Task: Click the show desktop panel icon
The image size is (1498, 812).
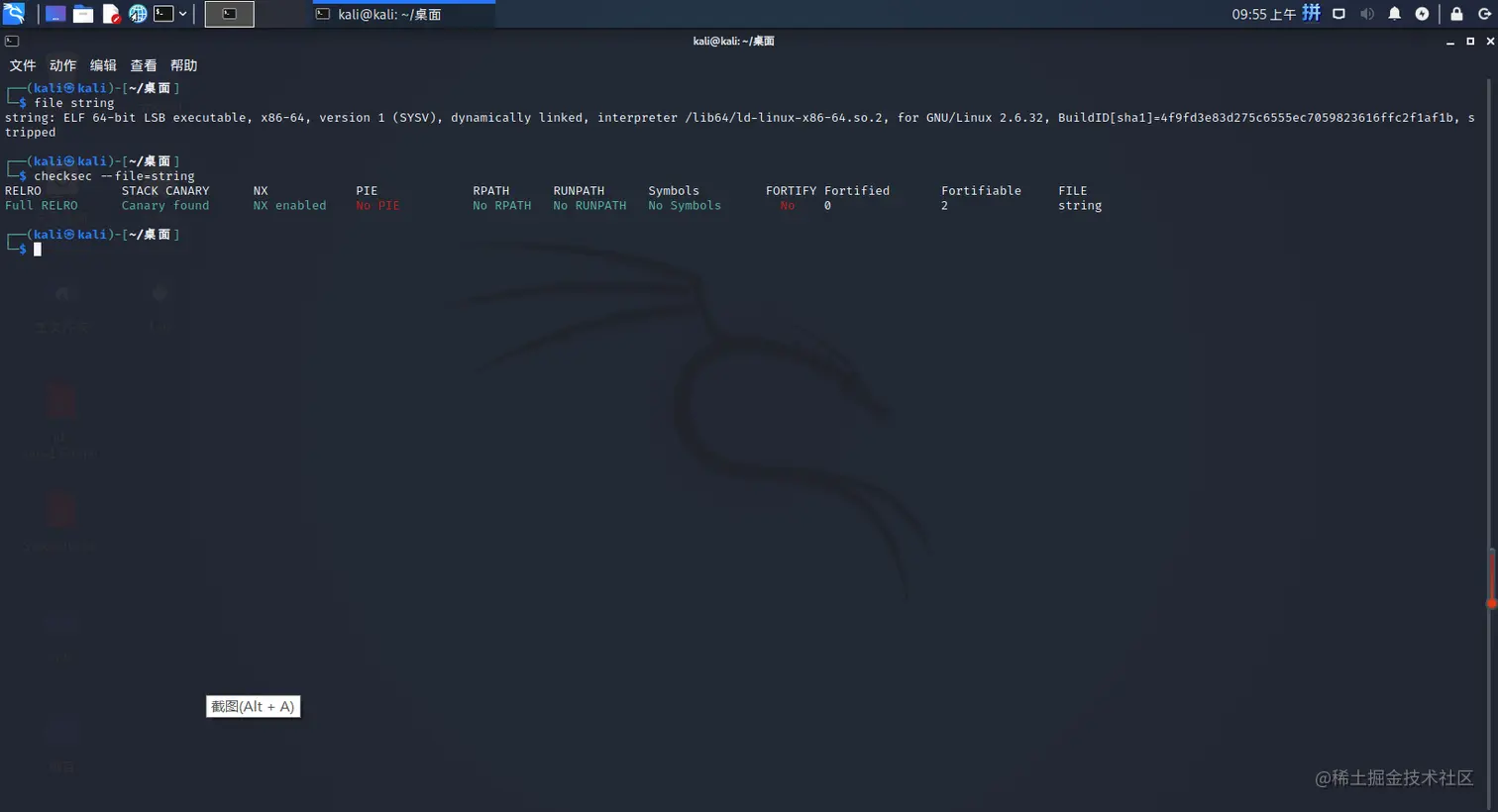Action: coord(55,14)
